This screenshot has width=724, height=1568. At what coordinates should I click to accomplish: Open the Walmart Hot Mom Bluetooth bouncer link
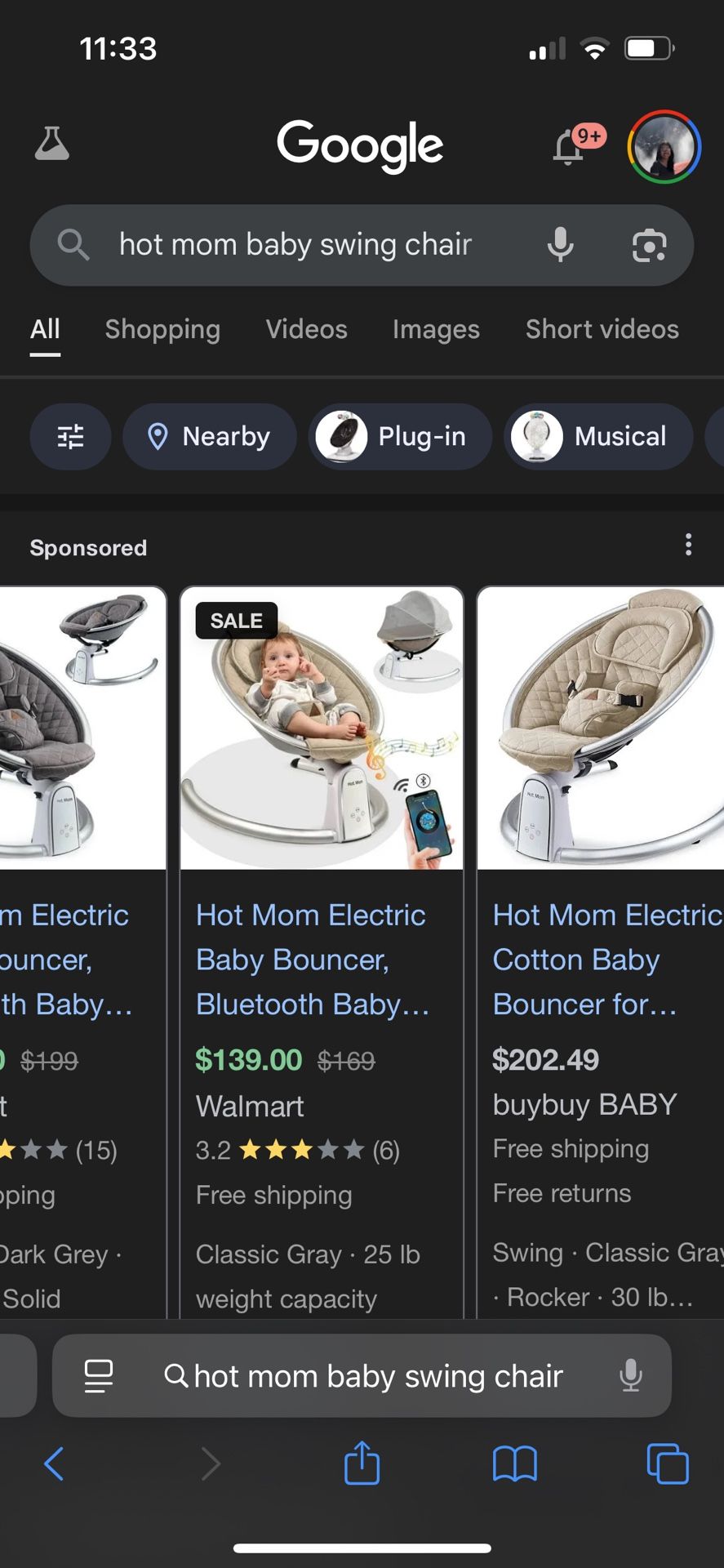311,960
